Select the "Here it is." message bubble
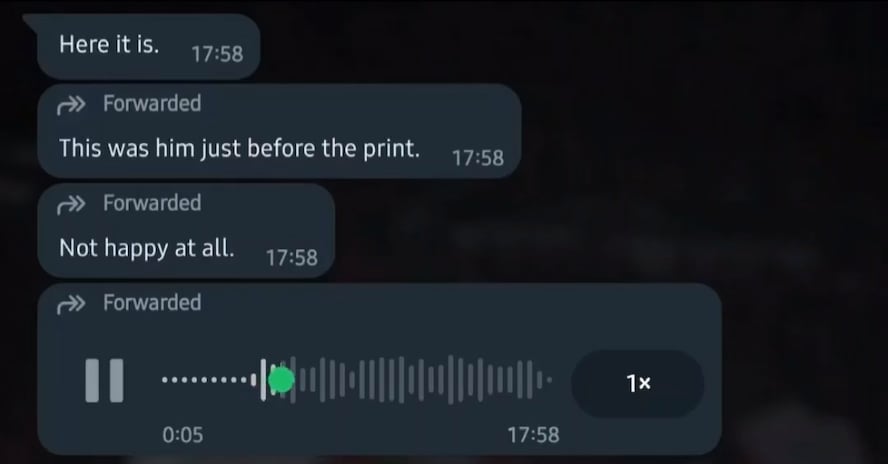888x464 pixels. tap(148, 46)
